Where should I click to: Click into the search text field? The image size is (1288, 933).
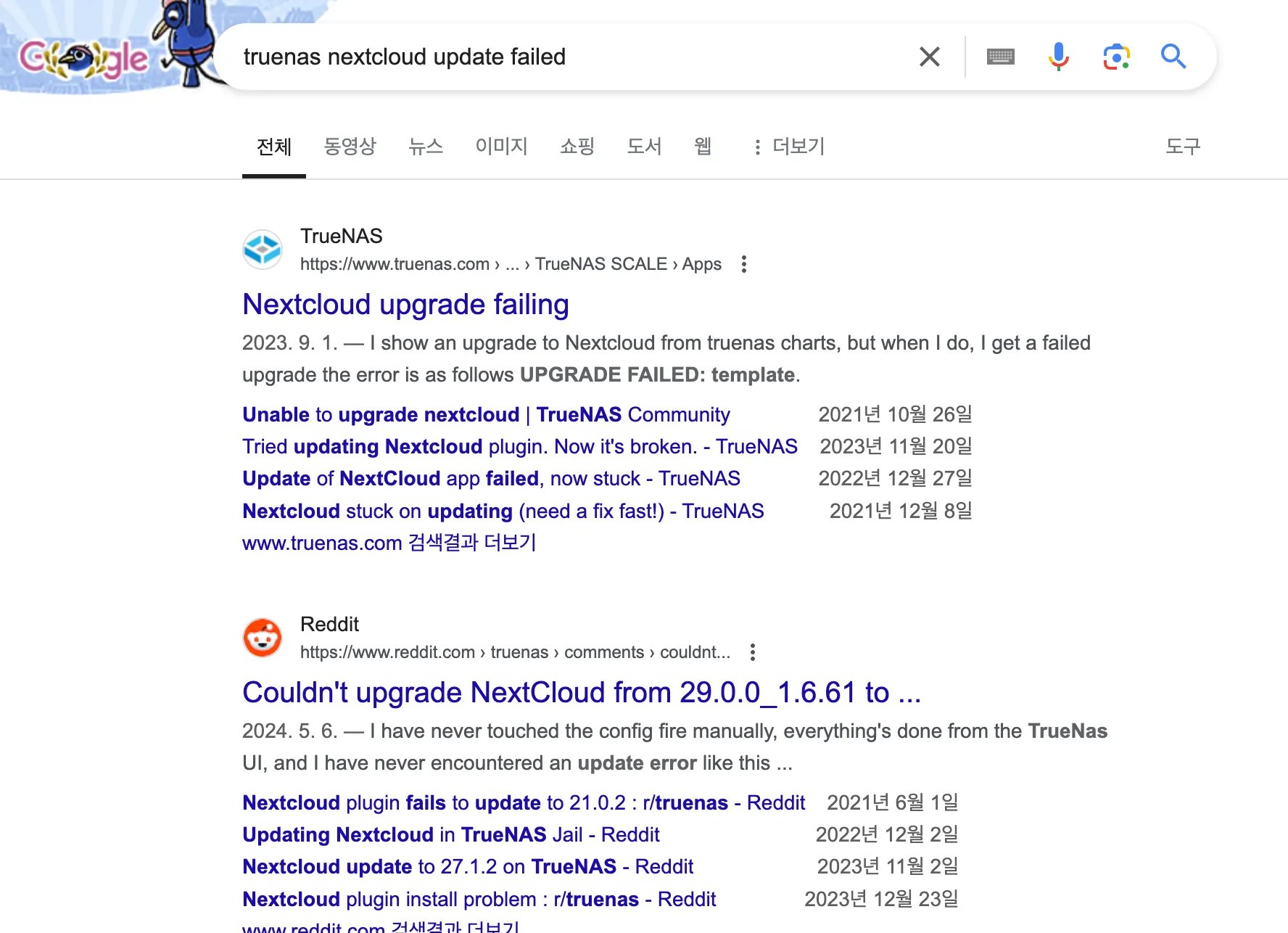[566, 57]
